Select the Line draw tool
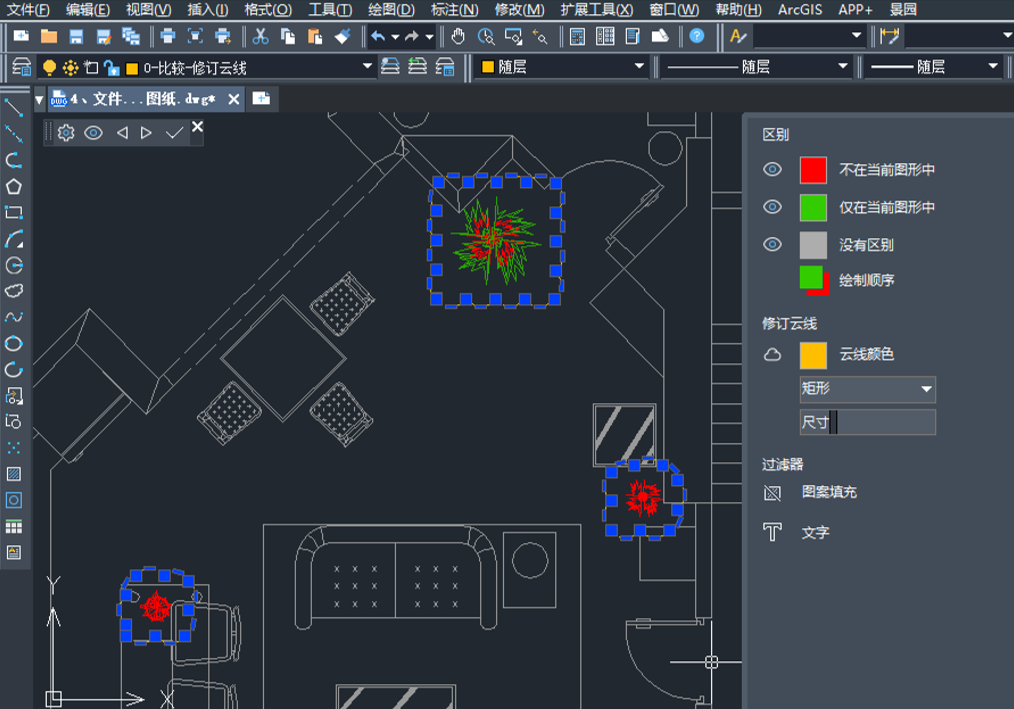The height and width of the screenshot is (709, 1014). (14, 107)
